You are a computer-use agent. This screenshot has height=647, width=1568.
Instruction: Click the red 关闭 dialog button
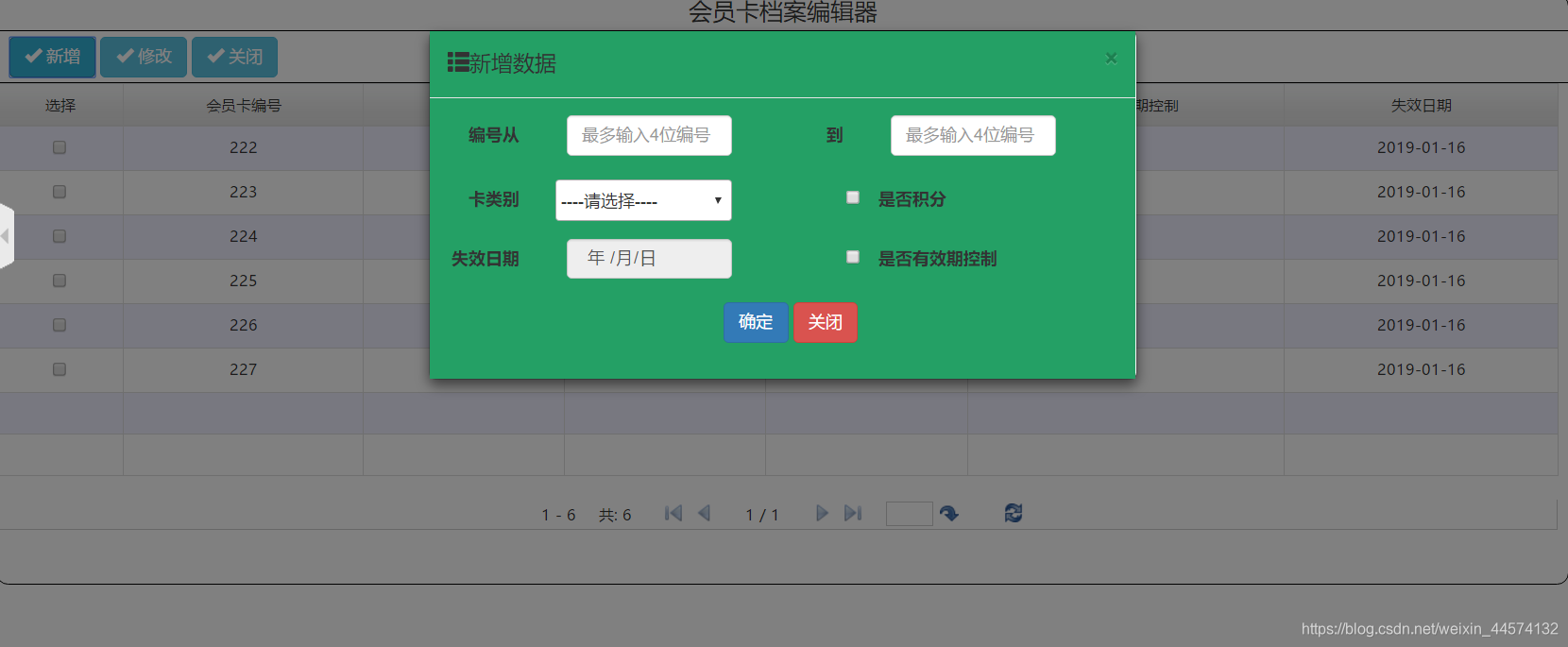tap(826, 322)
